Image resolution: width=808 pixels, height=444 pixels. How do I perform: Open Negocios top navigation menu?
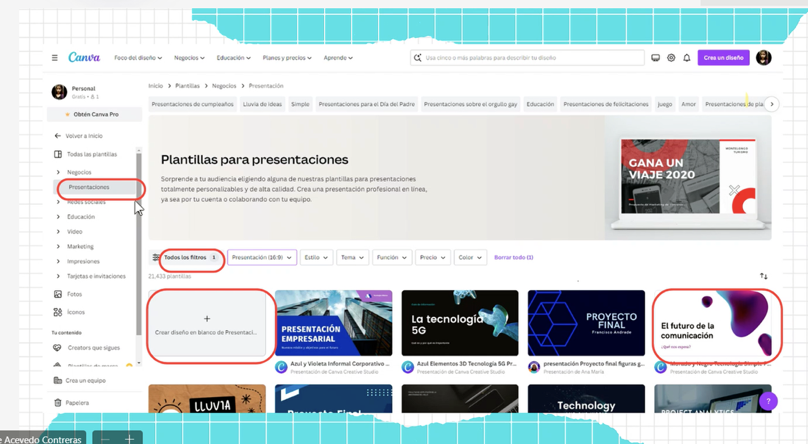coord(189,58)
